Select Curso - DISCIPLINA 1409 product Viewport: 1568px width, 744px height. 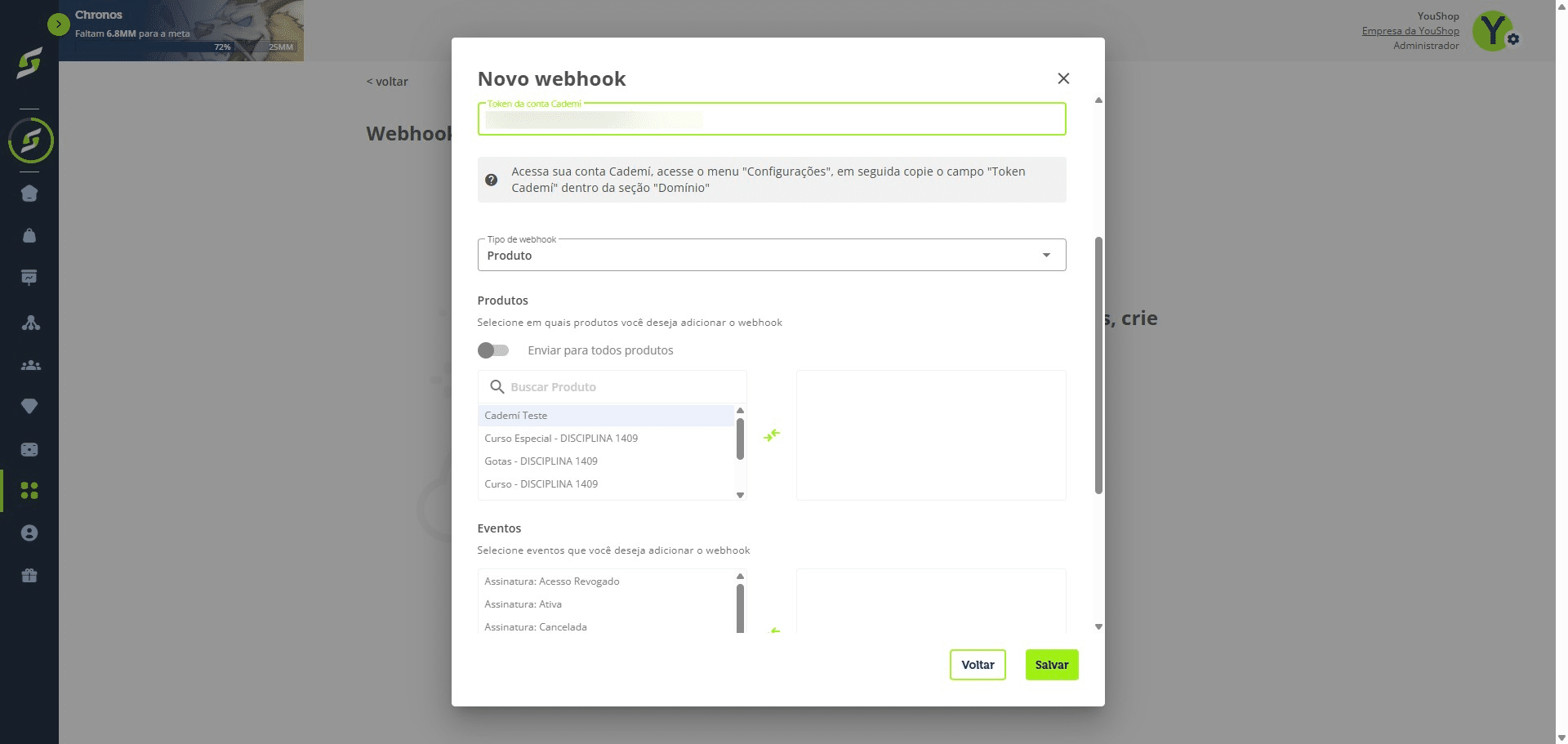(606, 484)
